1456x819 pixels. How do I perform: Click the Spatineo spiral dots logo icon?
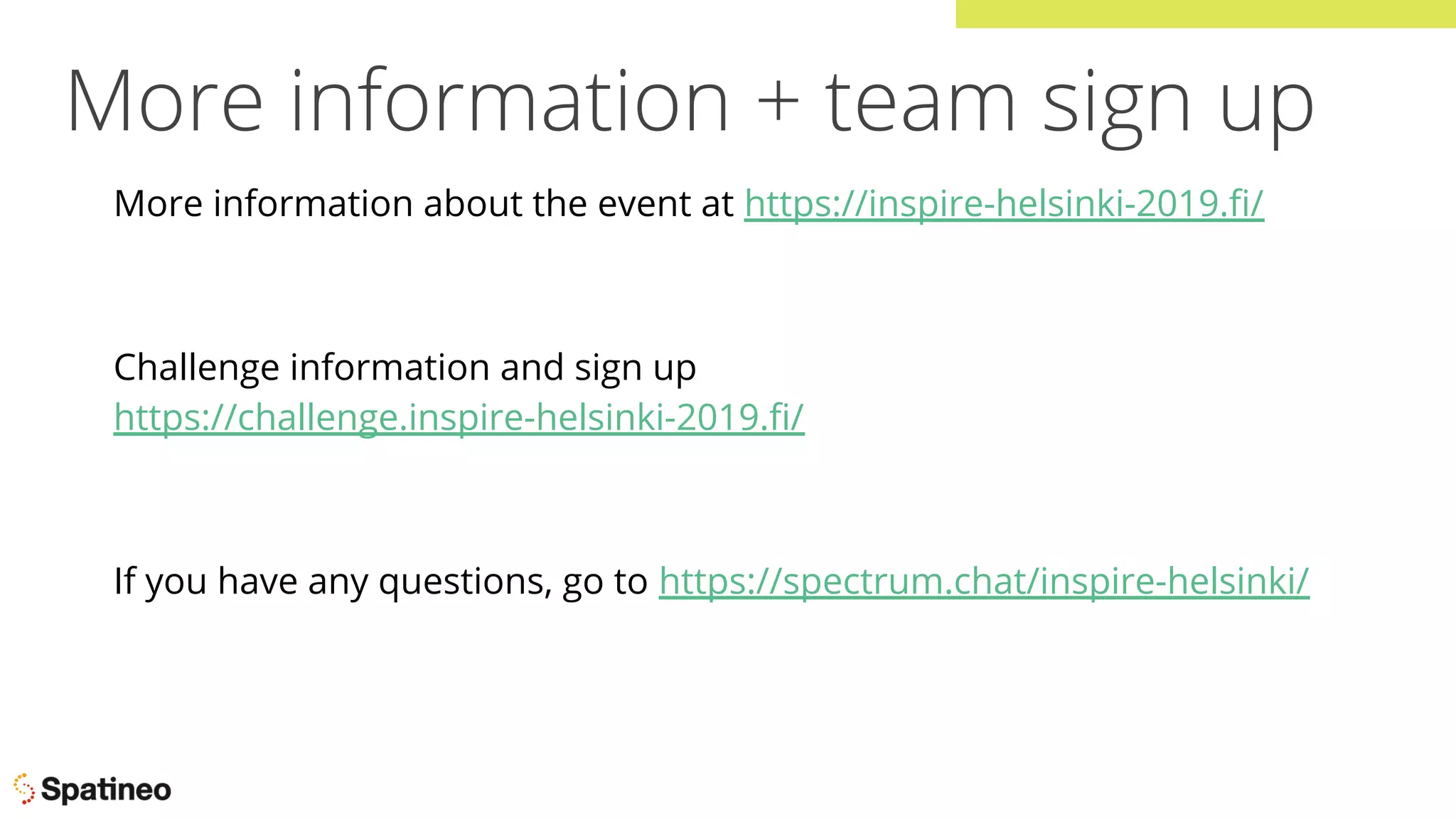coord(24,789)
